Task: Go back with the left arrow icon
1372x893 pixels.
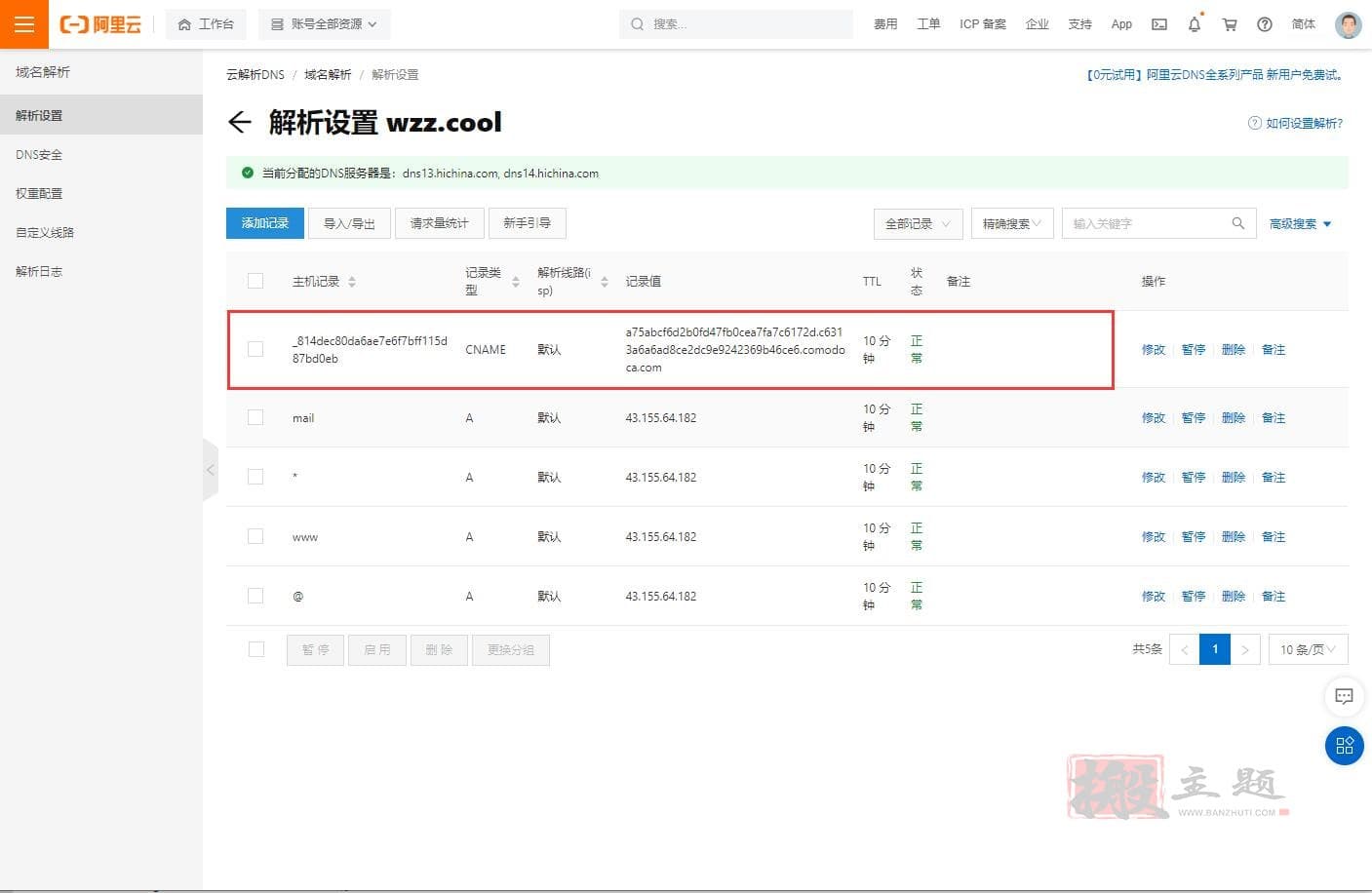Action: coord(239,122)
